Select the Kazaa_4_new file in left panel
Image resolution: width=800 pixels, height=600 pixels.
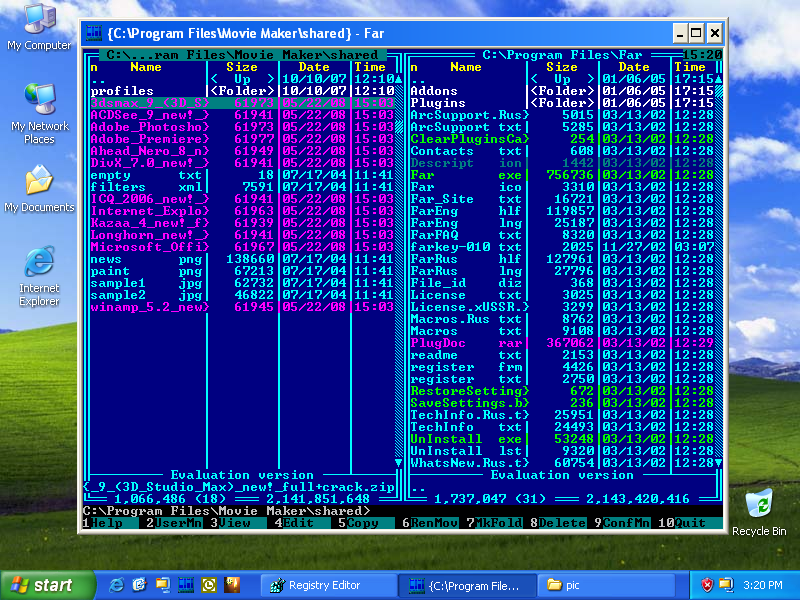coord(242,223)
